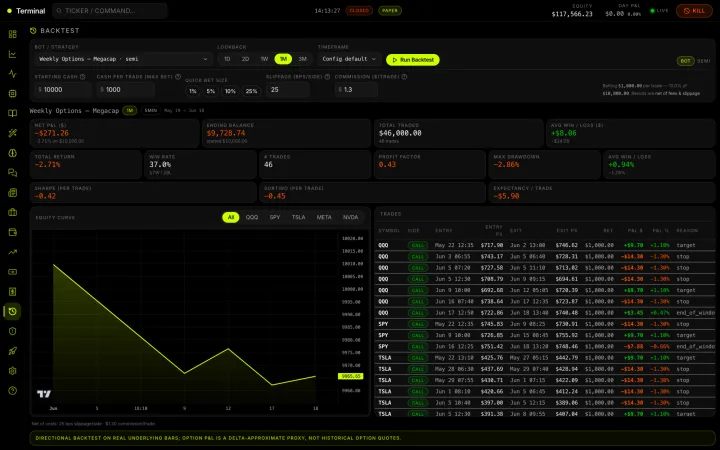Click the Max Drawdown -2.86% value
Image resolution: width=720 pixels, height=450 pixels.
[x=506, y=164]
